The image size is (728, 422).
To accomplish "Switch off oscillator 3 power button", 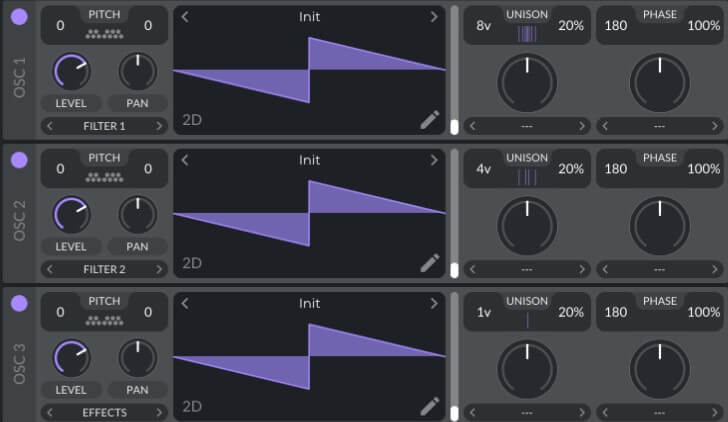I will [x=19, y=303].
